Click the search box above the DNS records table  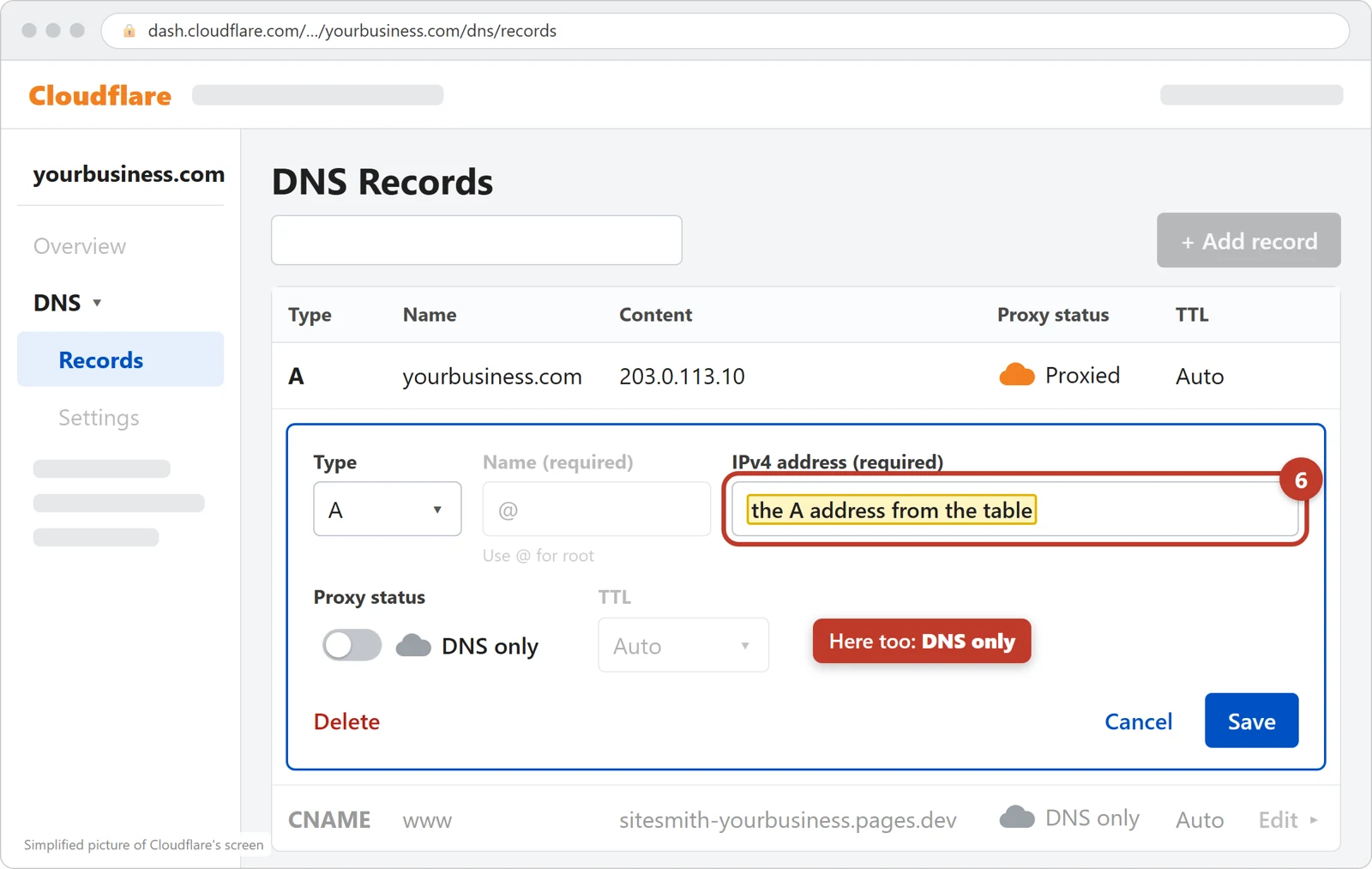coord(477,240)
